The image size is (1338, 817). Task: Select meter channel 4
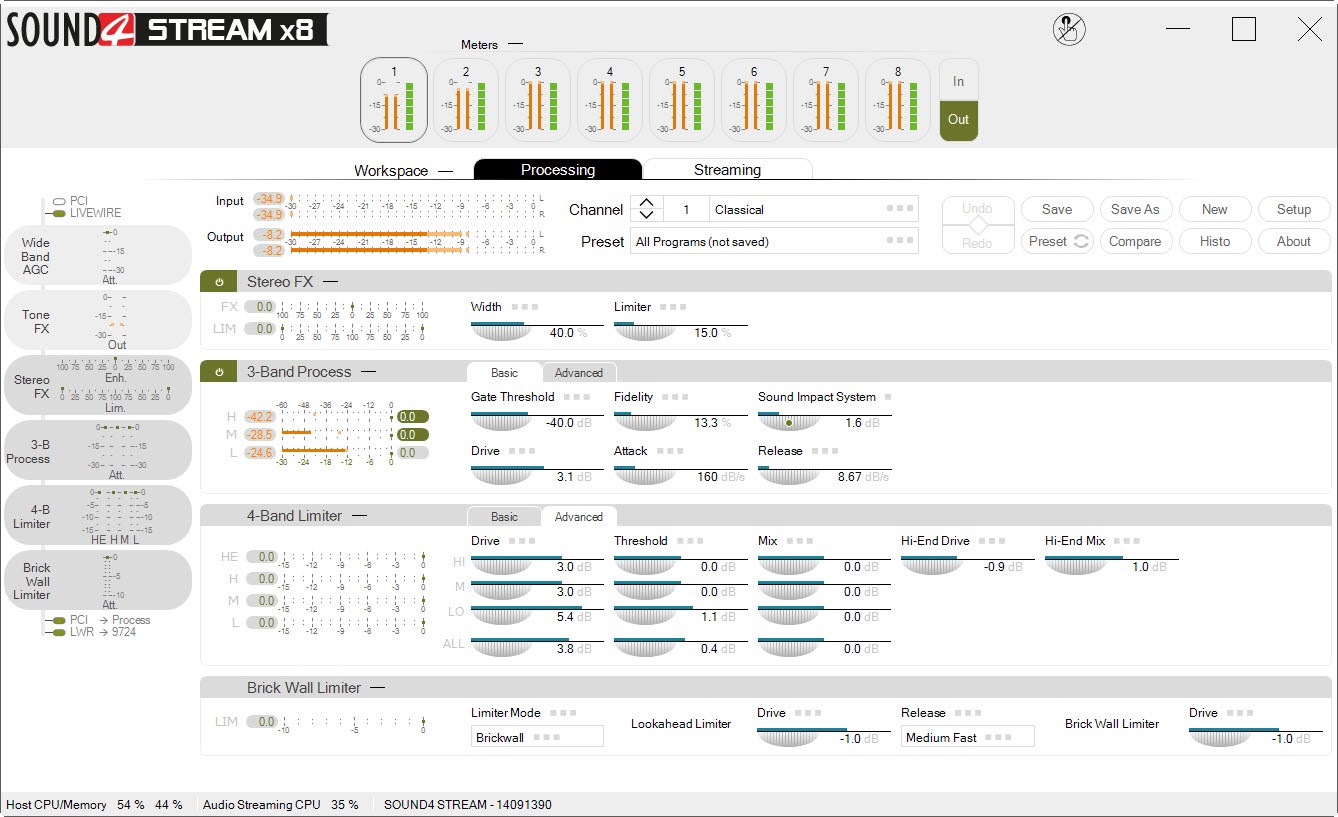point(610,100)
